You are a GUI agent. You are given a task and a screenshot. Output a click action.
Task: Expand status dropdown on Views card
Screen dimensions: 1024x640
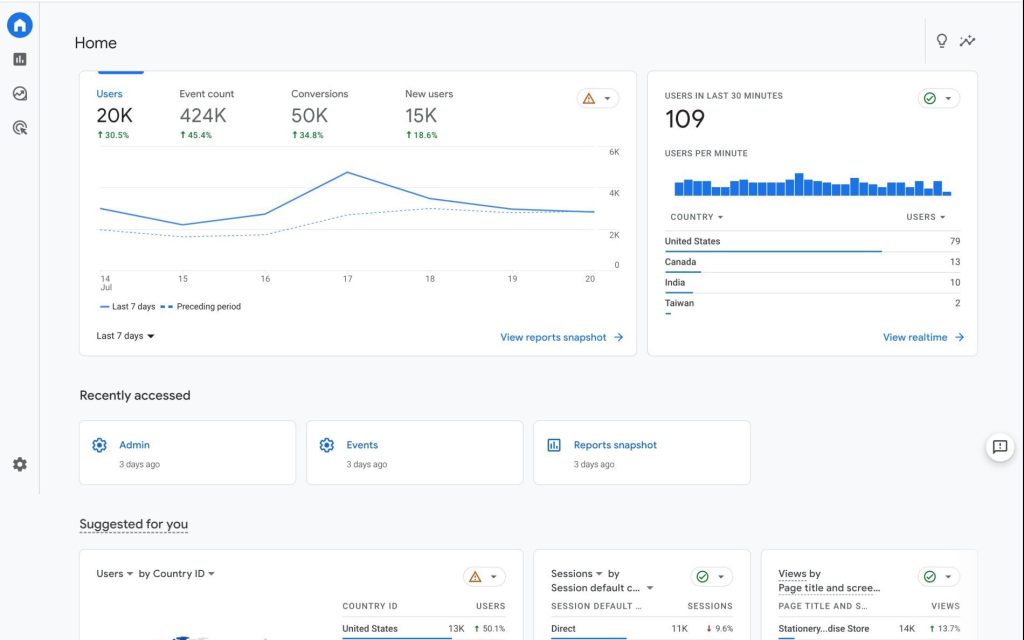point(948,577)
